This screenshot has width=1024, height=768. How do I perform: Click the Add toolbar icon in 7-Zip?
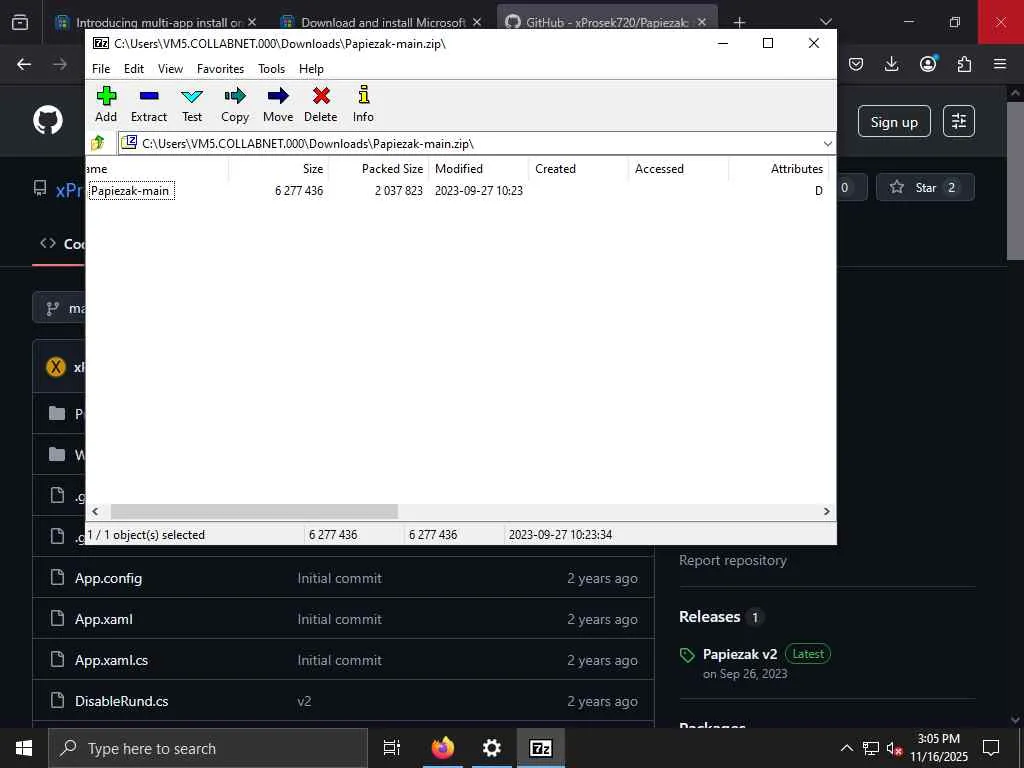(106, 104)
